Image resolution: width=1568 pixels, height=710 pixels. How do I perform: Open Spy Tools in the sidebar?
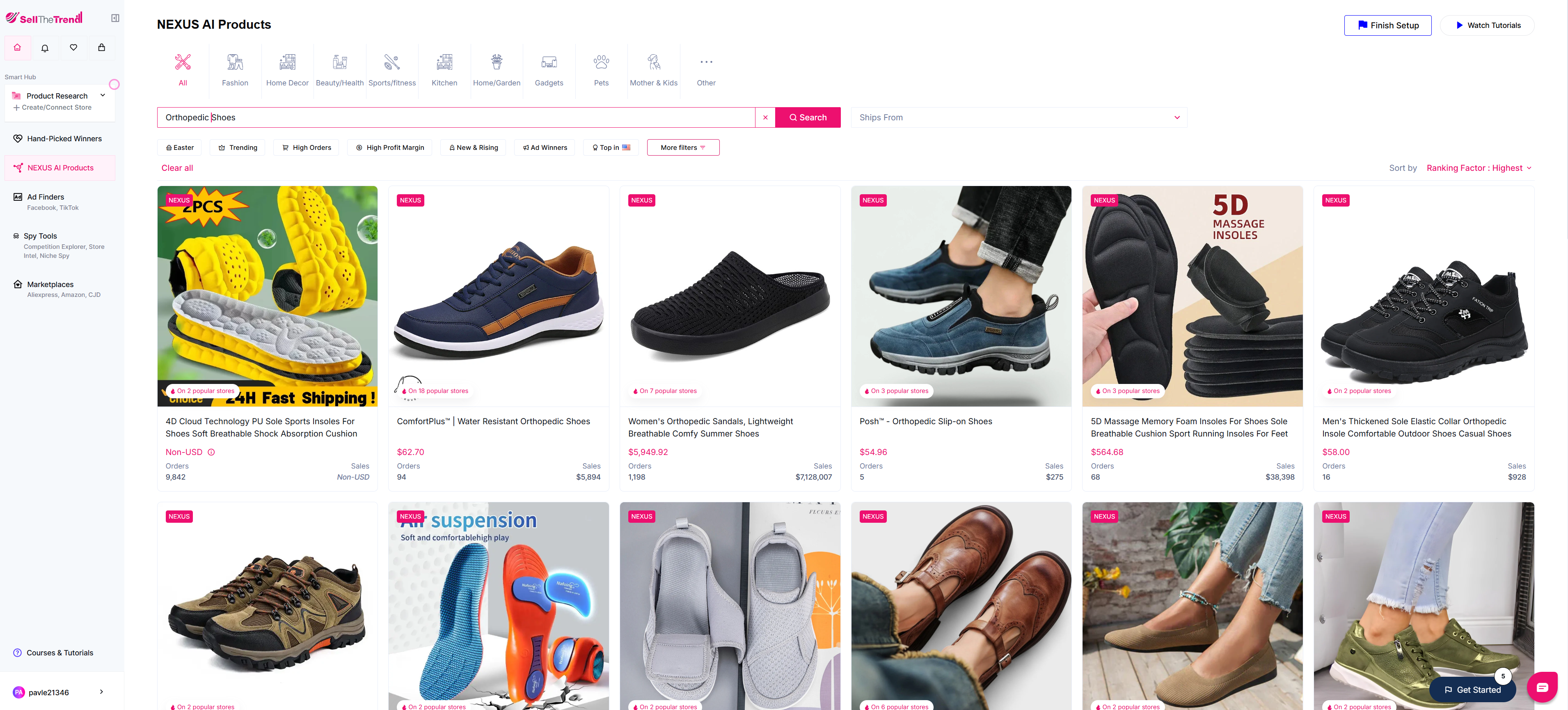(40, 236)
